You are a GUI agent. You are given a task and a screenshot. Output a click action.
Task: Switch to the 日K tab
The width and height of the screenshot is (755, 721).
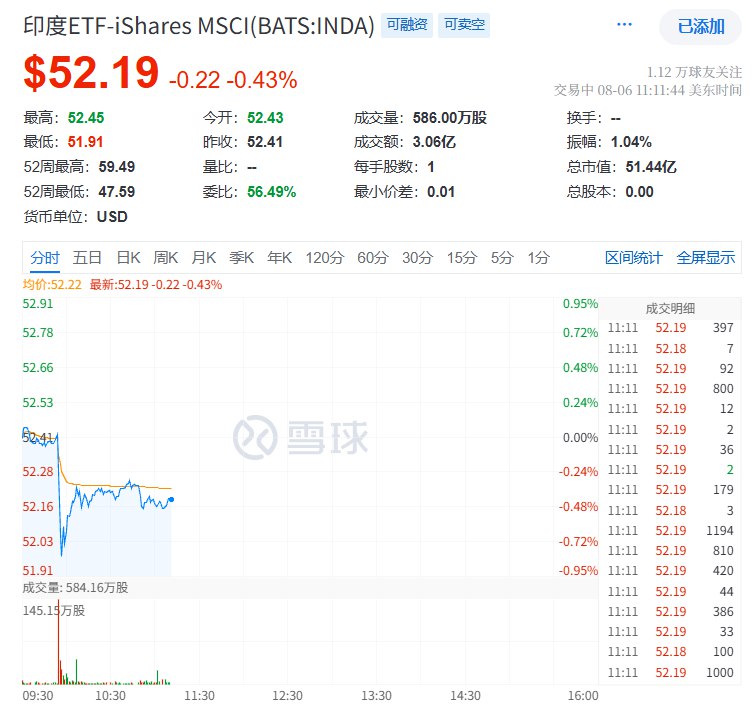pos(128,258)
